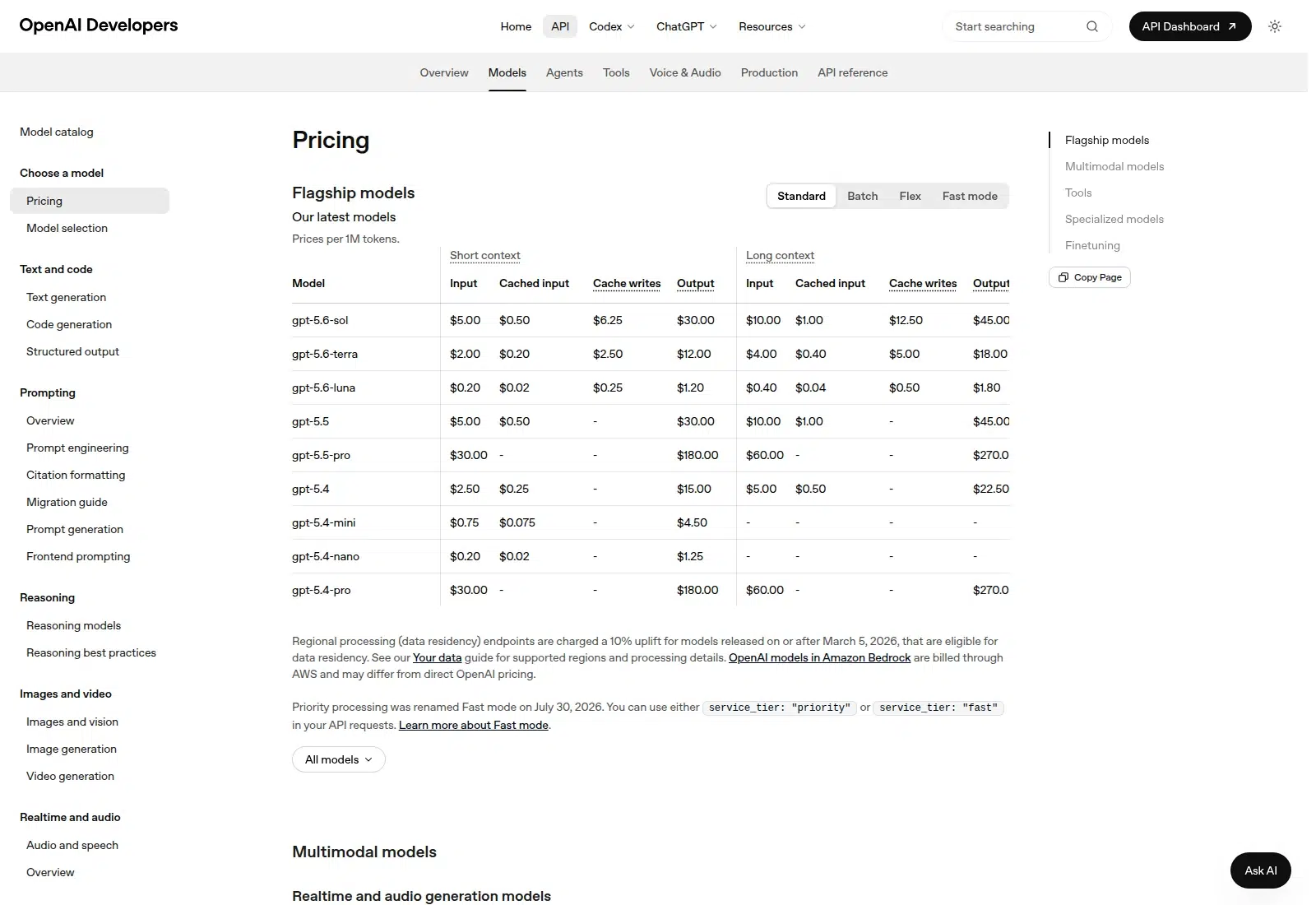Open the Overview tab in the subnav
Screen dimensions: 1316x905
pos(444,72)
